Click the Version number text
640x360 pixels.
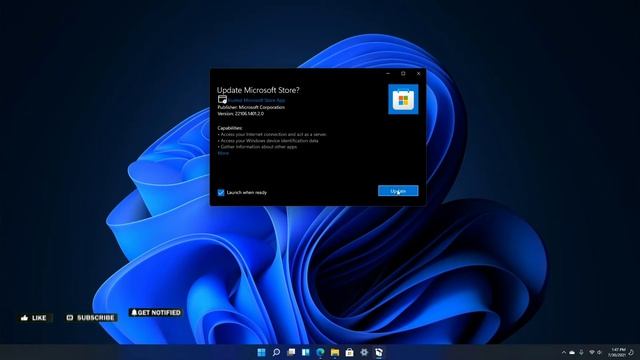[x=240, y=113]
